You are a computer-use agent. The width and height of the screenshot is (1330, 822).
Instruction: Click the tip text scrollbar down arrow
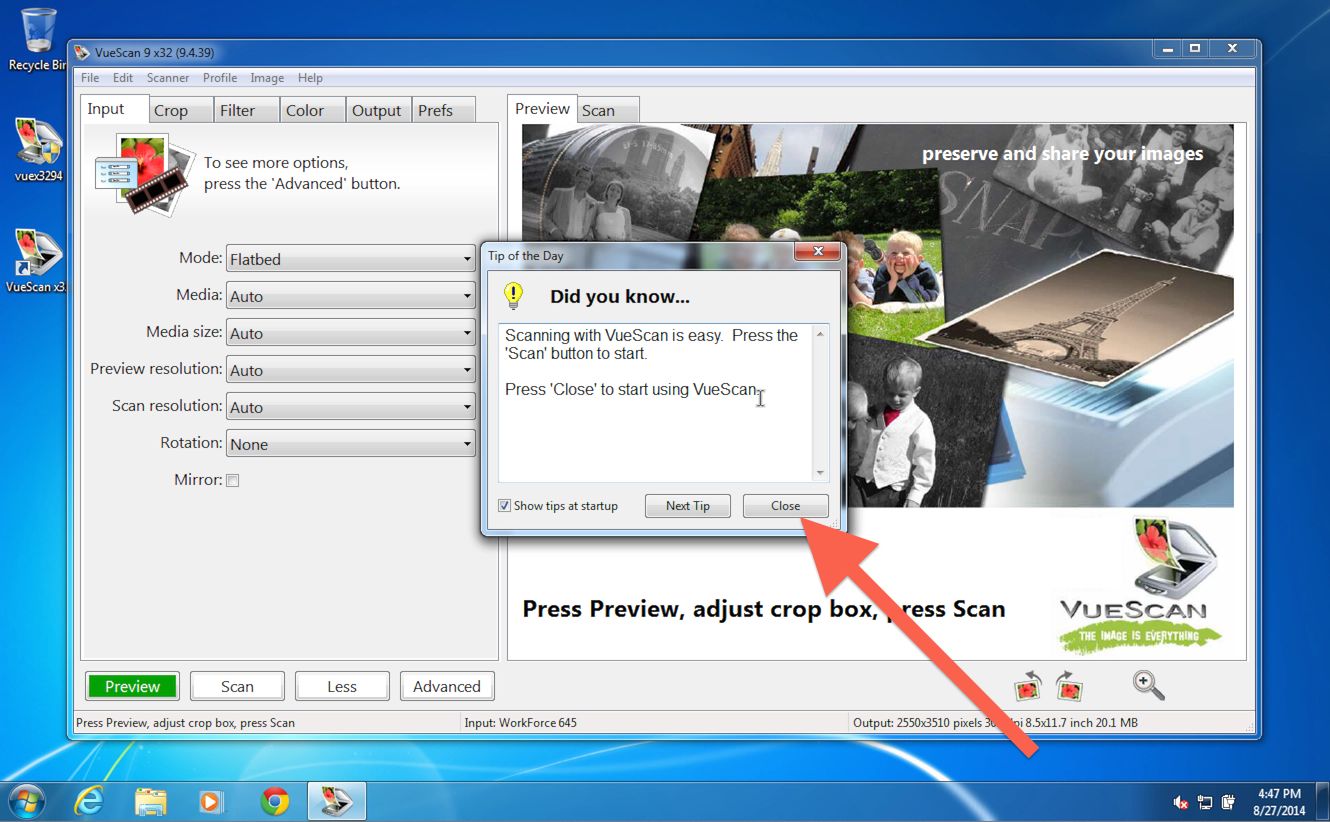click(x=820, y=473)
